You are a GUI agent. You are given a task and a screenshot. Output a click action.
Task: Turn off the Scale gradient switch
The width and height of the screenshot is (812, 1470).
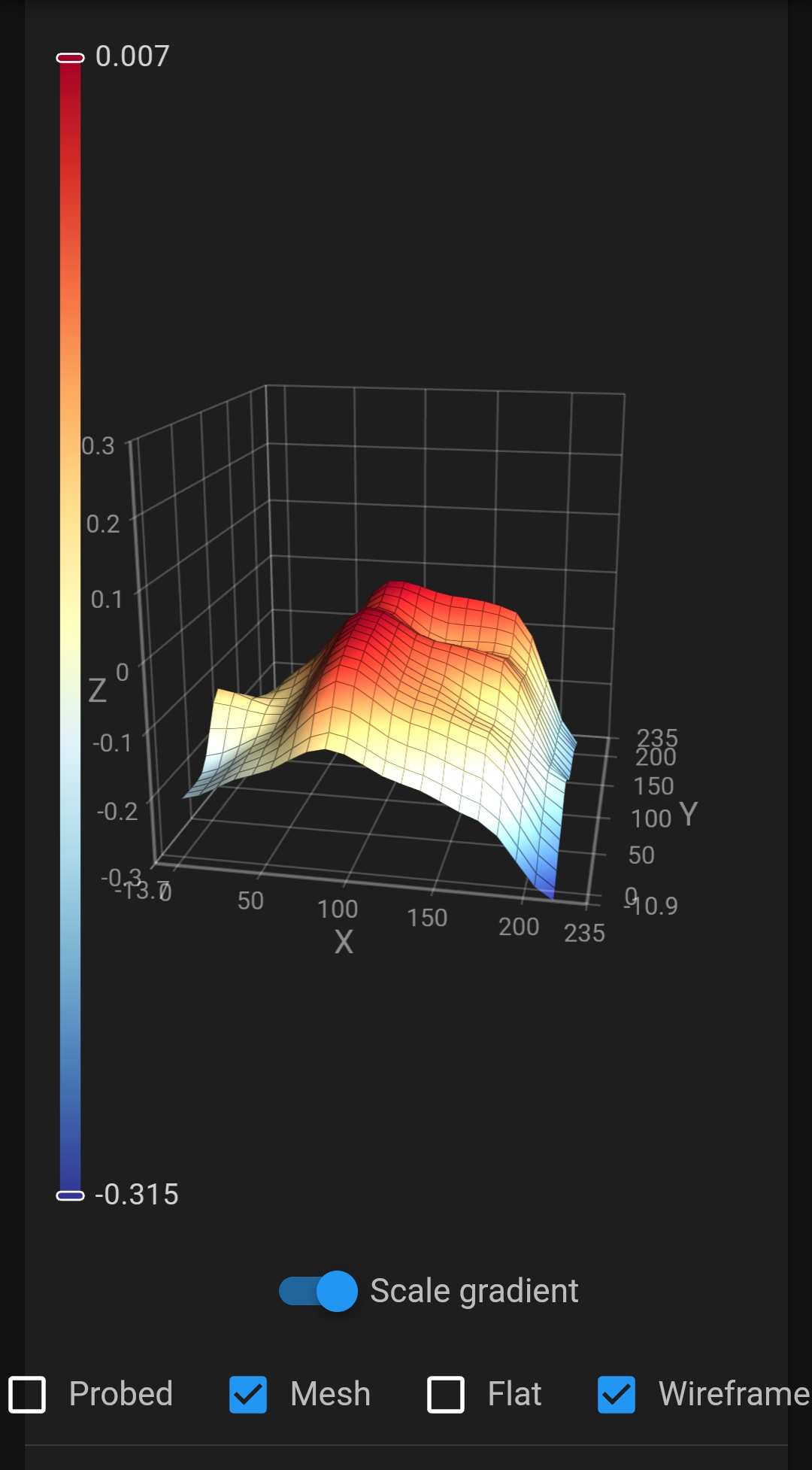318,1291
